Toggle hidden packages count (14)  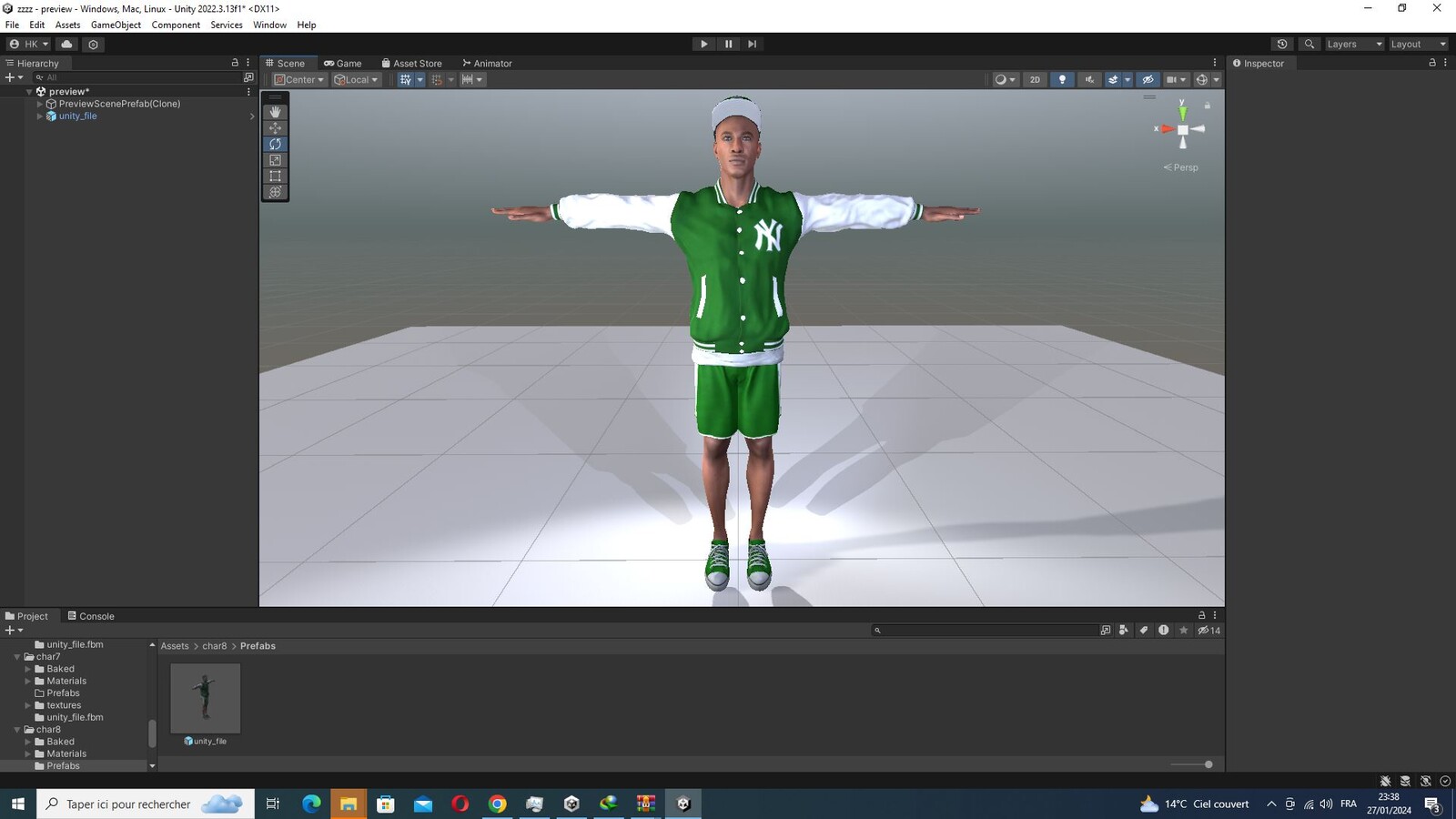tap(1209, 630)
